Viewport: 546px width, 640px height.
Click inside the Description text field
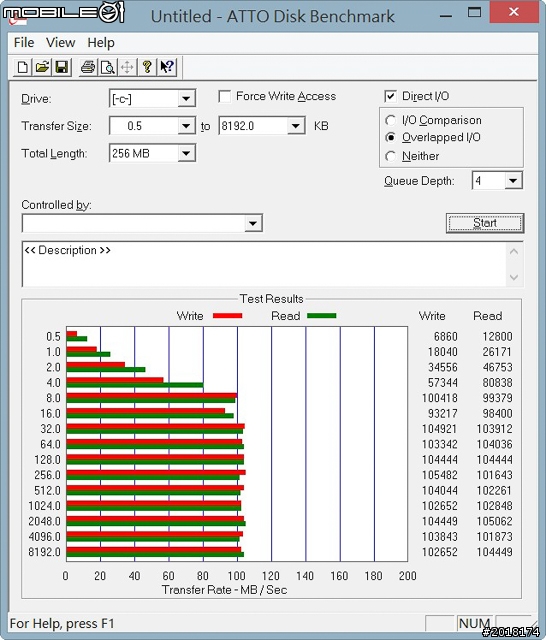(x=264, y=264)
